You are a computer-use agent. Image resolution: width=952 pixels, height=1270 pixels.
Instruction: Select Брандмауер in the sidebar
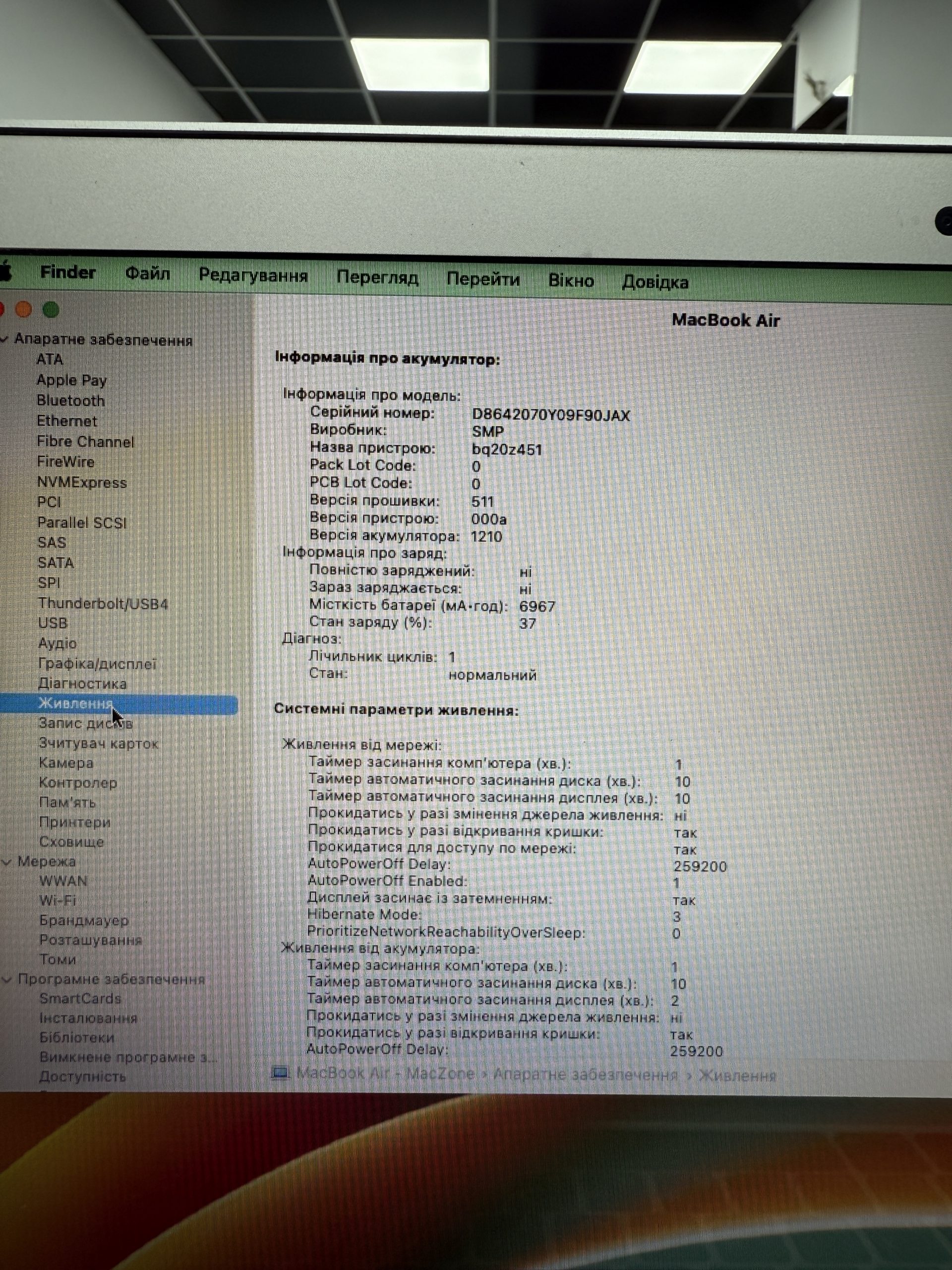84,920
